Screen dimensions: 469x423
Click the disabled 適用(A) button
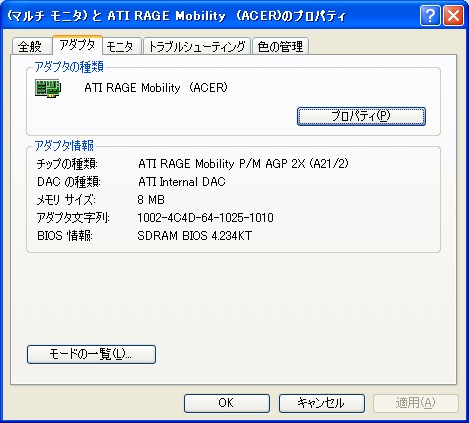[x=416, y=403]
